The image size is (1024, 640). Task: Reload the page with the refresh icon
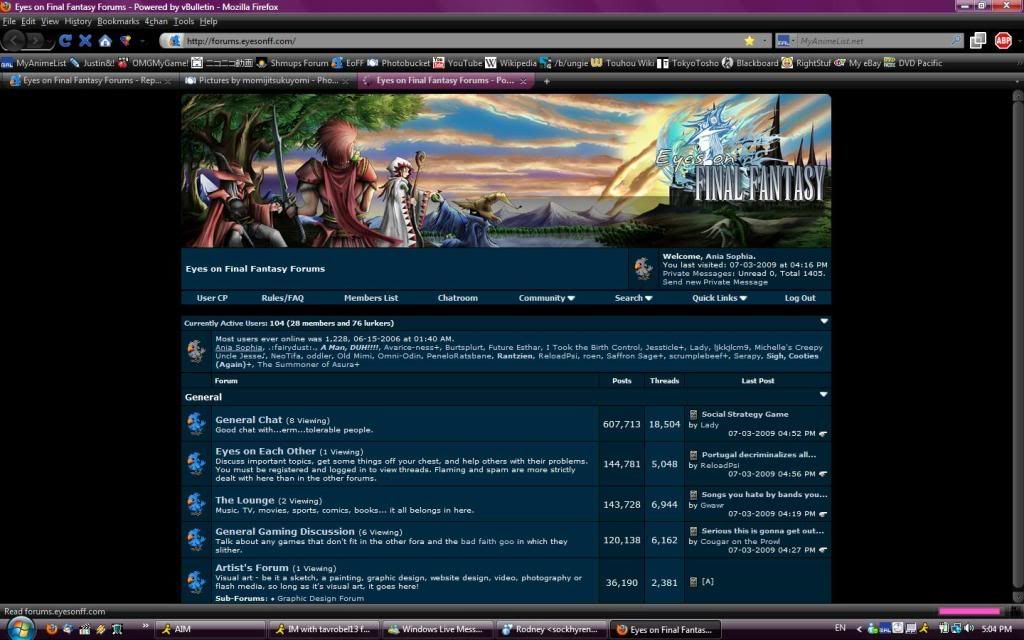coord(65,40)
